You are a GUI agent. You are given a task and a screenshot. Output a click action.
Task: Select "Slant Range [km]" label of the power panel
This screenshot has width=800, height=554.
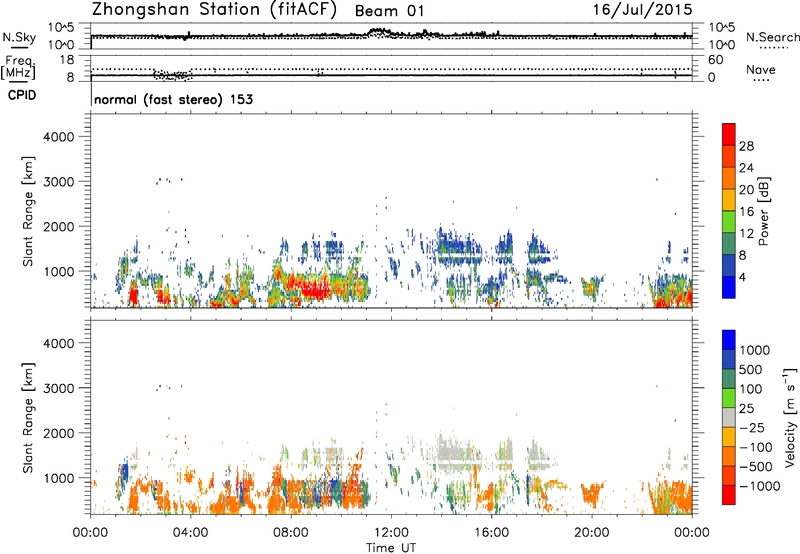click(28, 211)
